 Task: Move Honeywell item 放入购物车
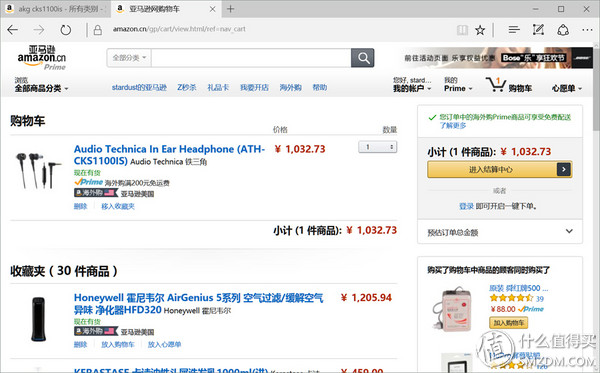(118, 345)
